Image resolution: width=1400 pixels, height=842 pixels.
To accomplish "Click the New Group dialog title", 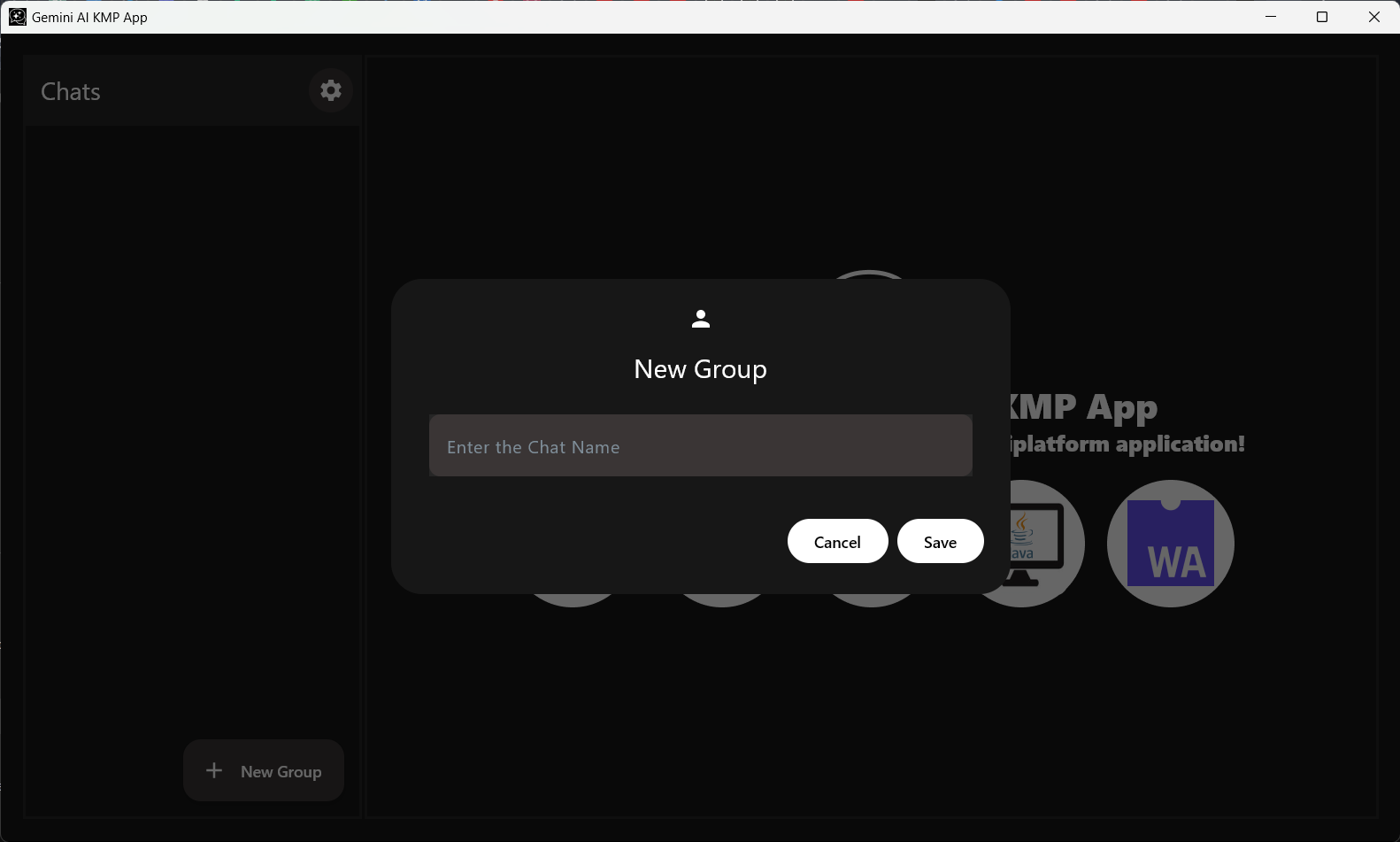I will (x=701, y=369).
